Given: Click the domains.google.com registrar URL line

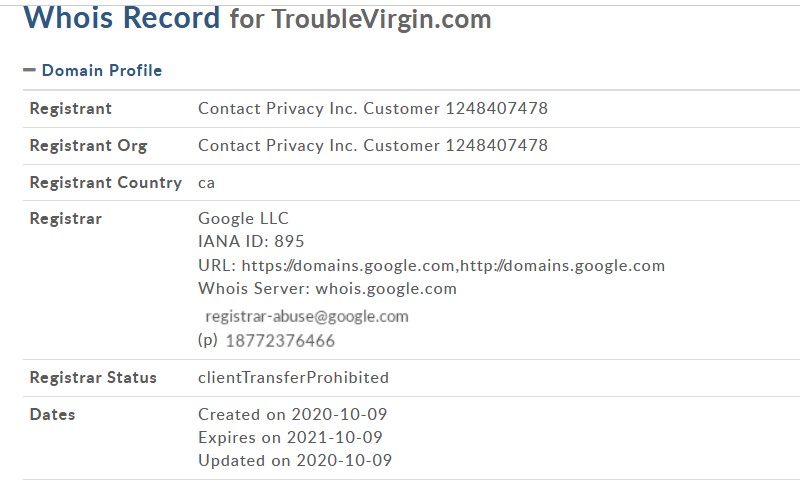Looking at the screenshot, I should pos(431,265).
